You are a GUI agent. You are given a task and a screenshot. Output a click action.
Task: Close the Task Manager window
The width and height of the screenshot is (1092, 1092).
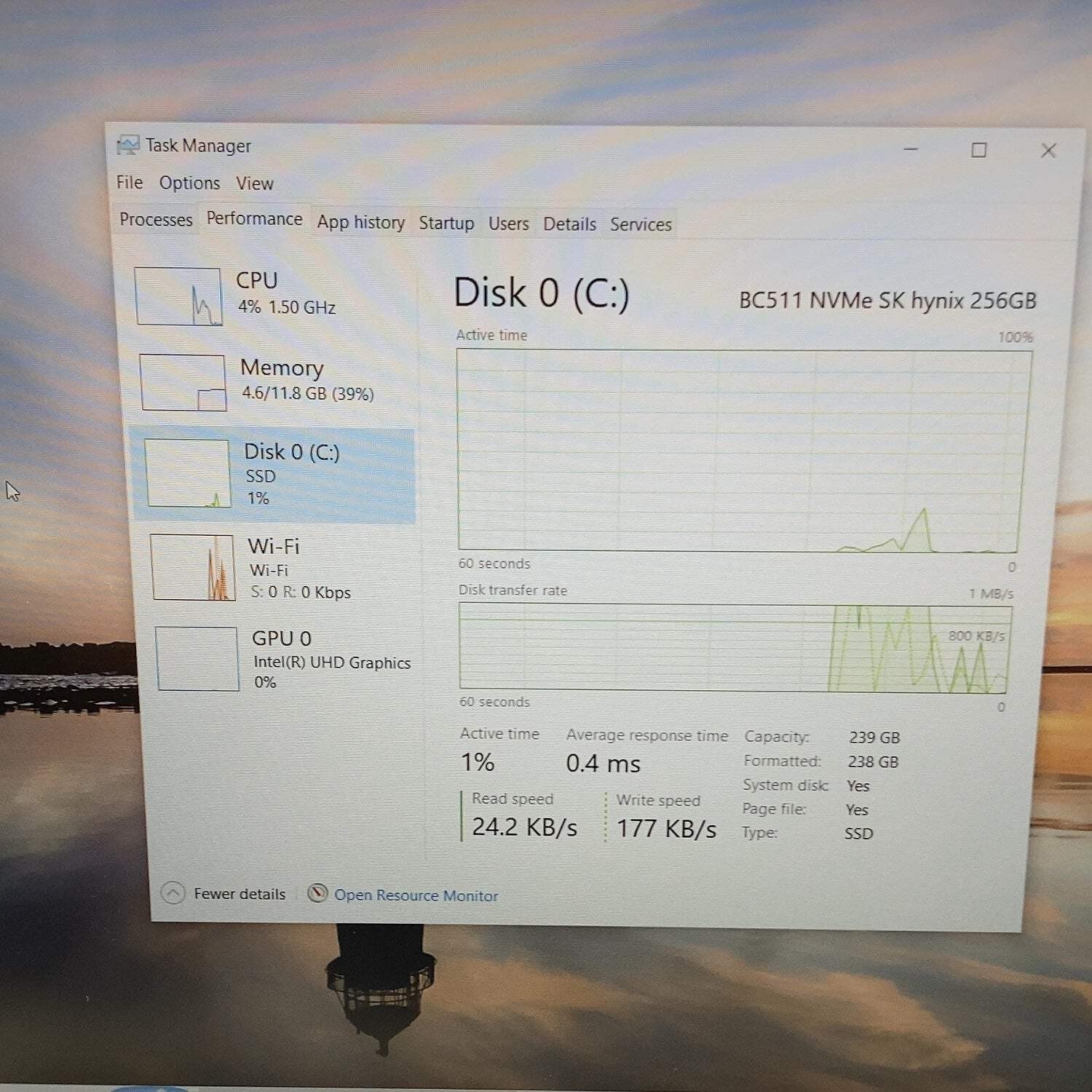pyautogui.click(x=1048, y=151)
